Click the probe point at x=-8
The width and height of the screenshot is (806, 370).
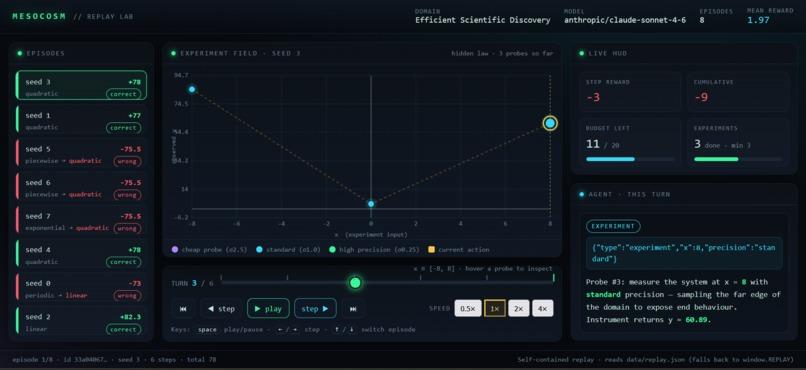point(192,89)
